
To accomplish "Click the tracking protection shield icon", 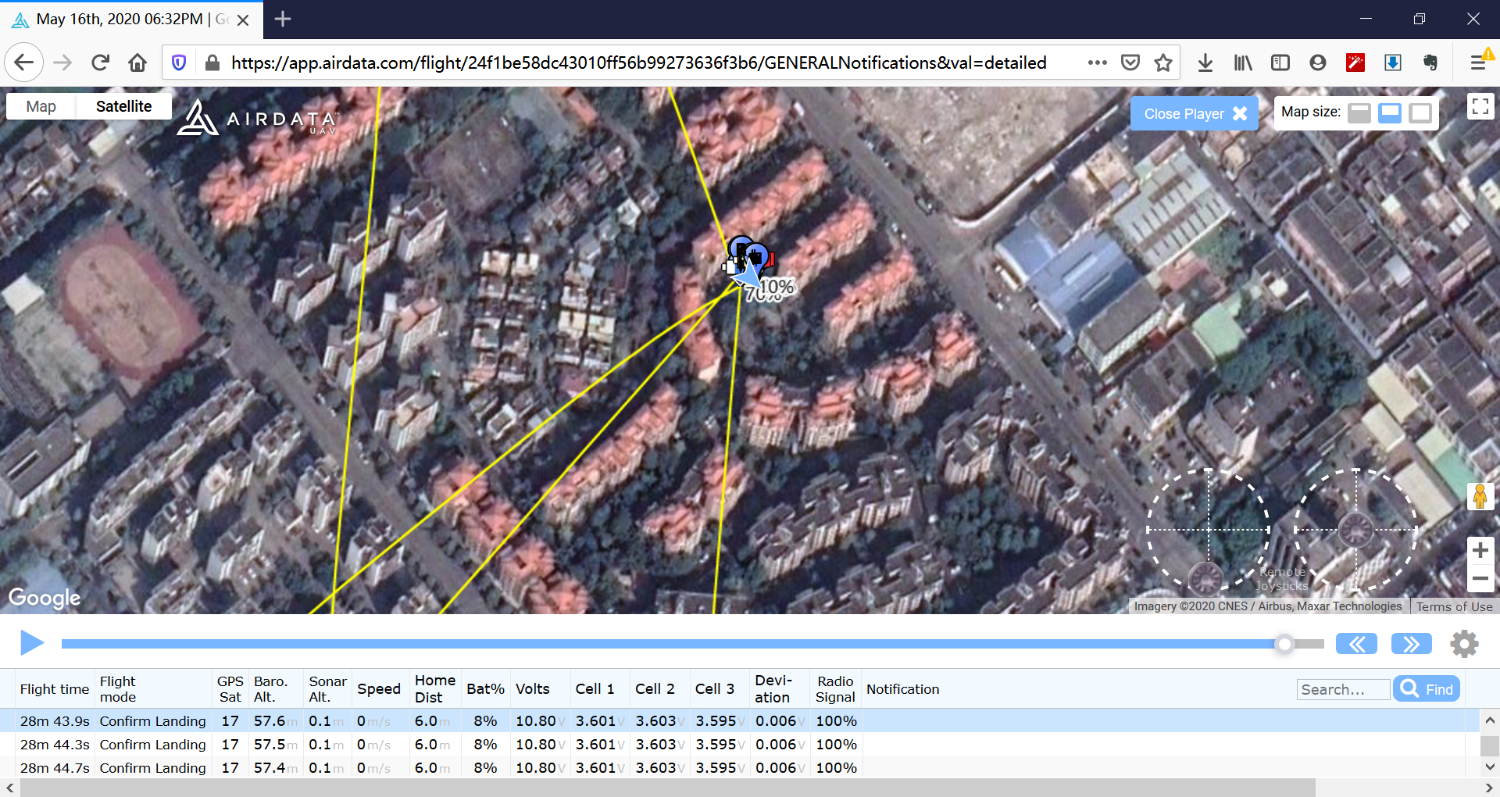I will click(x=179, y=62).
